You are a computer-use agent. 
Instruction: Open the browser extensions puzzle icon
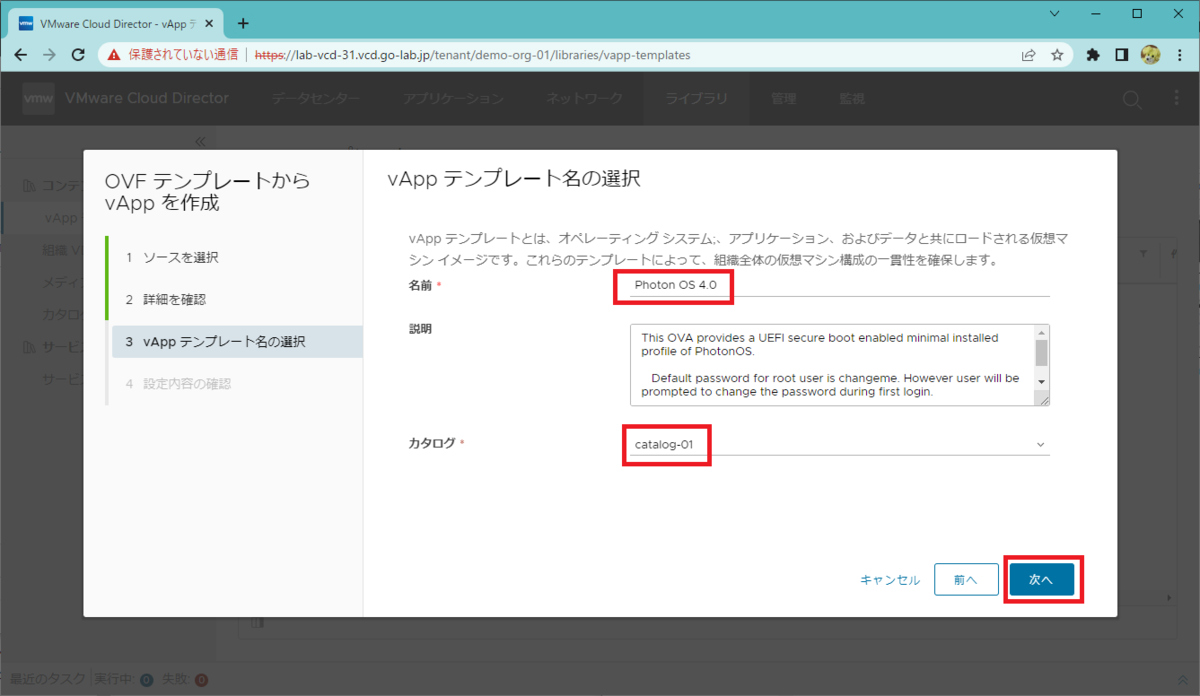[x=1093, y=55]
